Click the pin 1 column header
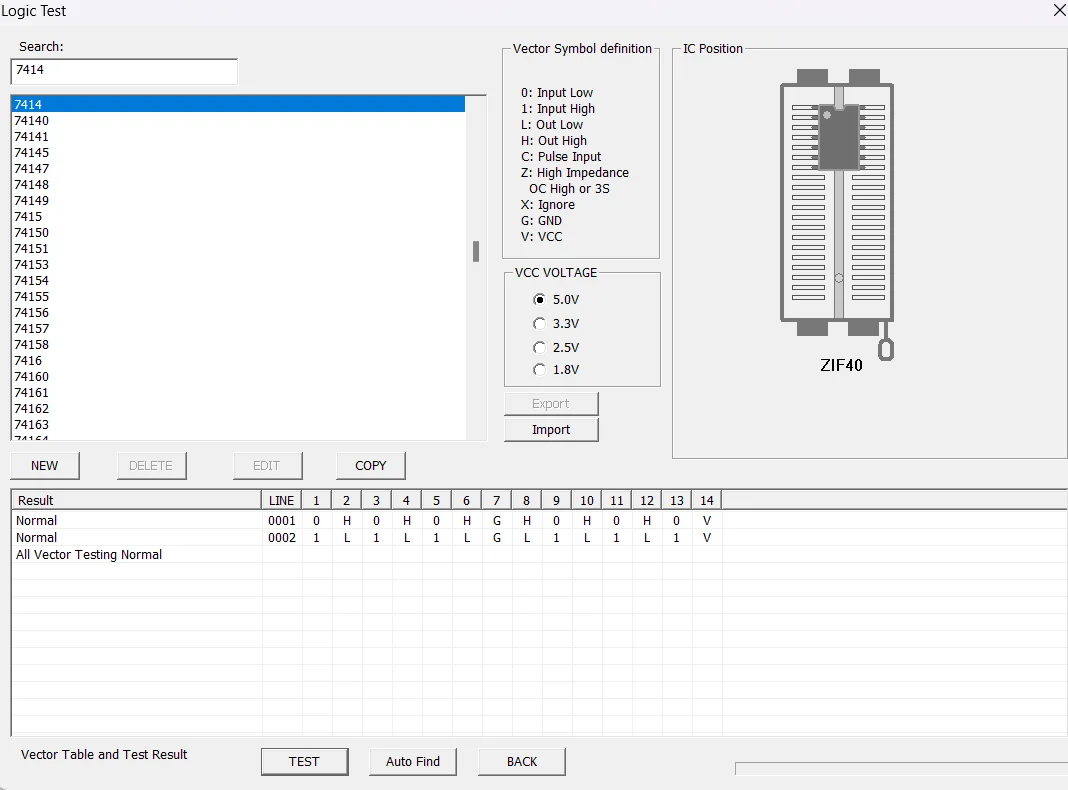1068x790 pixels. pos(316,501)
